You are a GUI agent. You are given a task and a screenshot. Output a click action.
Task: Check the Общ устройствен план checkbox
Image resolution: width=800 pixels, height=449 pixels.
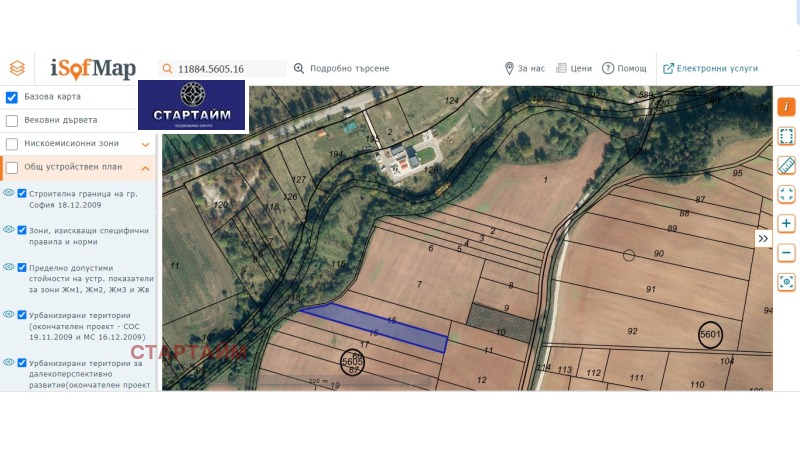coord(12,167)
